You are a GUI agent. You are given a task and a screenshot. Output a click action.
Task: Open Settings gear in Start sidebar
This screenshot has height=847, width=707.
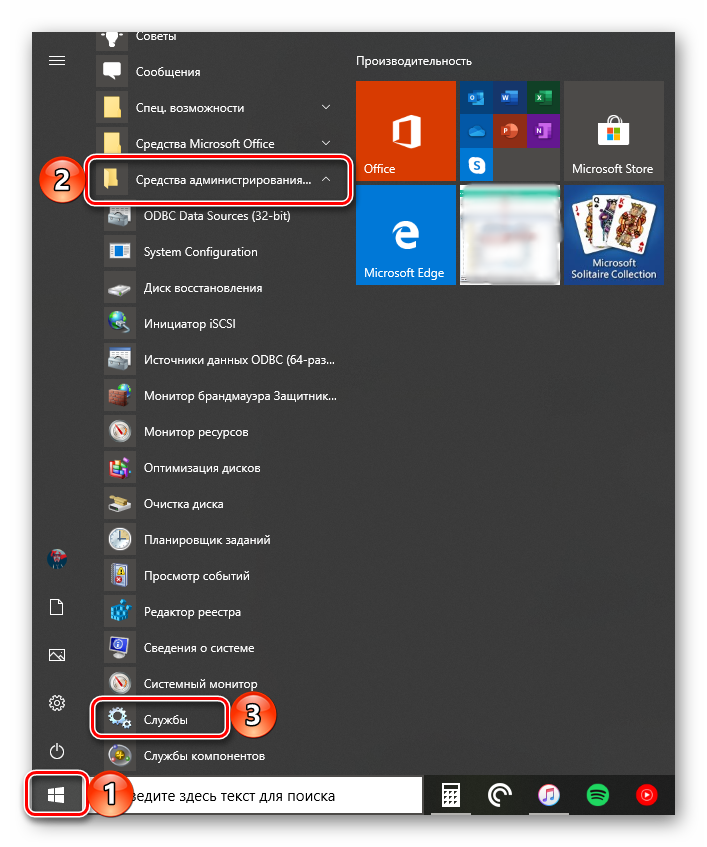[x=57, y=703]
